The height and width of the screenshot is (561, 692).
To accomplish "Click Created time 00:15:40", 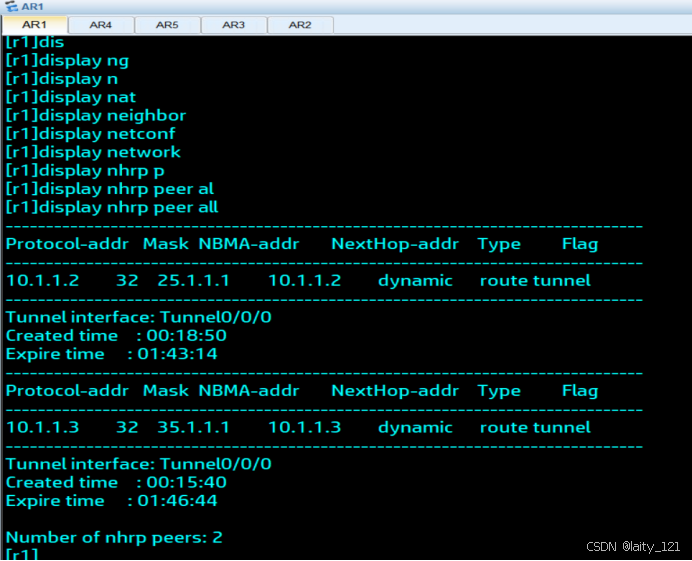I will click(187, 482).
